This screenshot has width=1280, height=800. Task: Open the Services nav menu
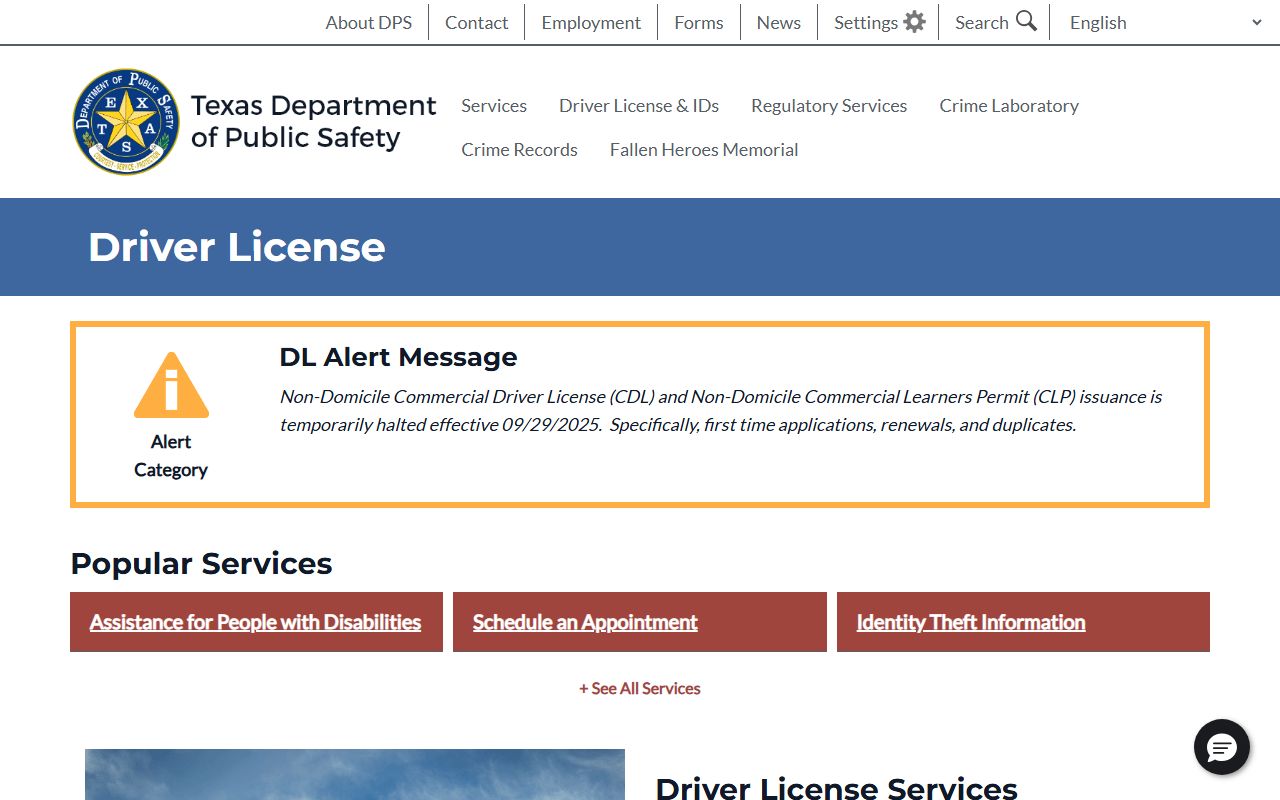click(494, 105)
